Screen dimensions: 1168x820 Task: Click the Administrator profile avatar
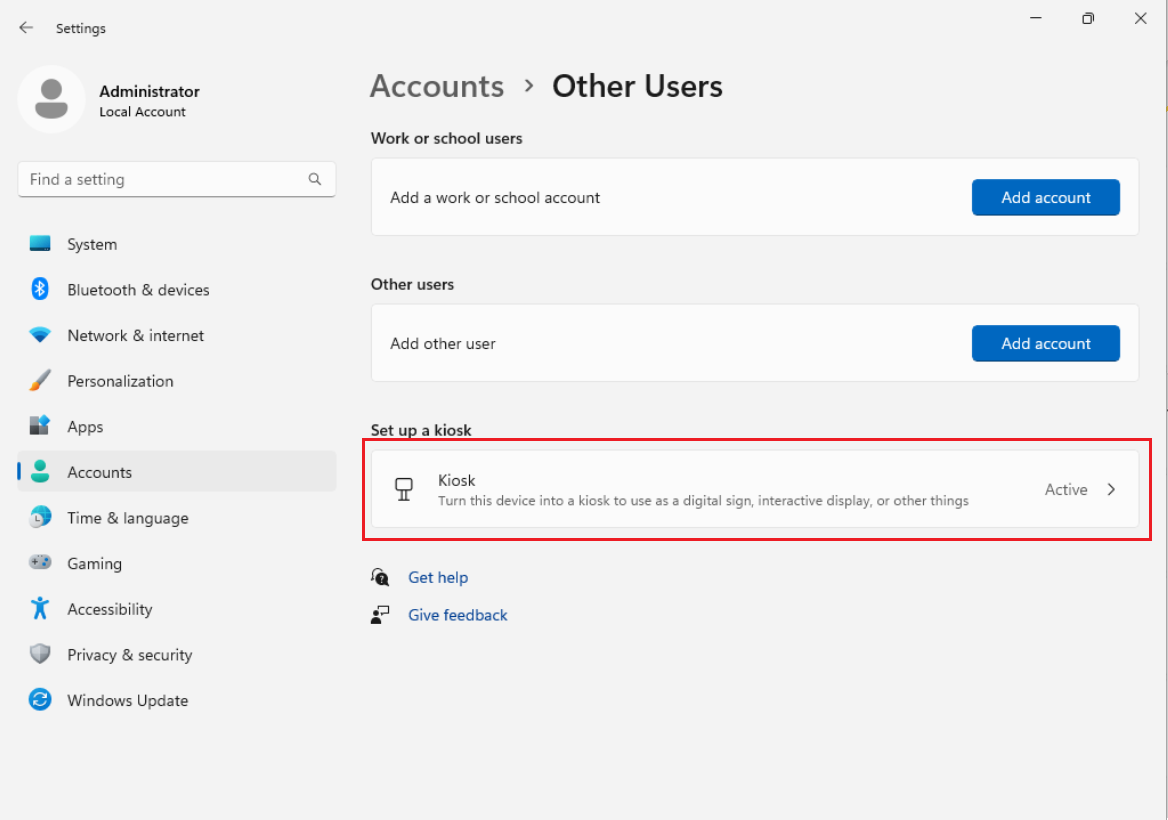click(x=51, y=99)
